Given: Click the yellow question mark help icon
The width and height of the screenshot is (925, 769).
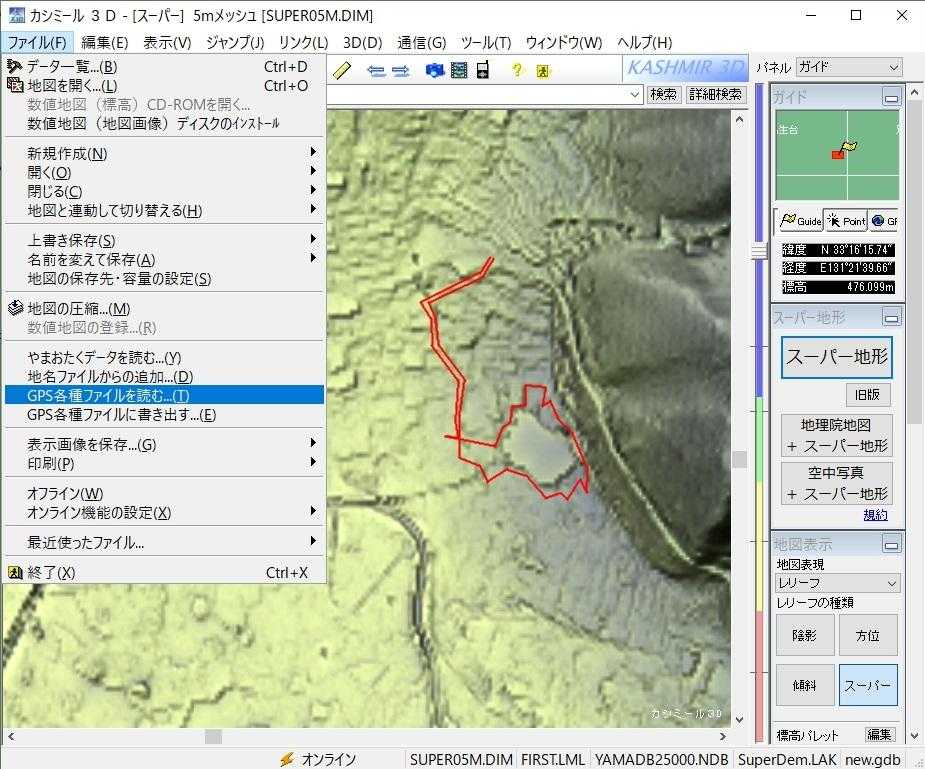Looking at the screenshot, I should click(x=517, y=70).
